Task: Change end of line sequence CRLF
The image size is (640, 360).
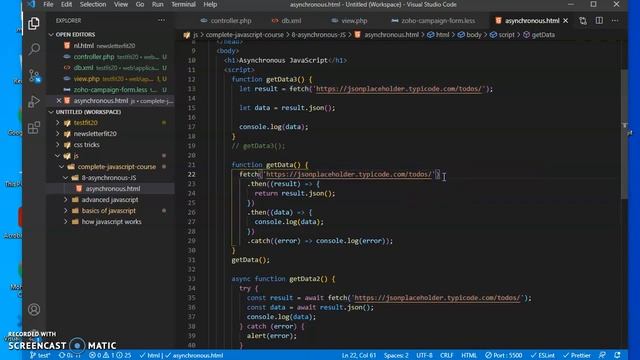Action: point(447,356)
